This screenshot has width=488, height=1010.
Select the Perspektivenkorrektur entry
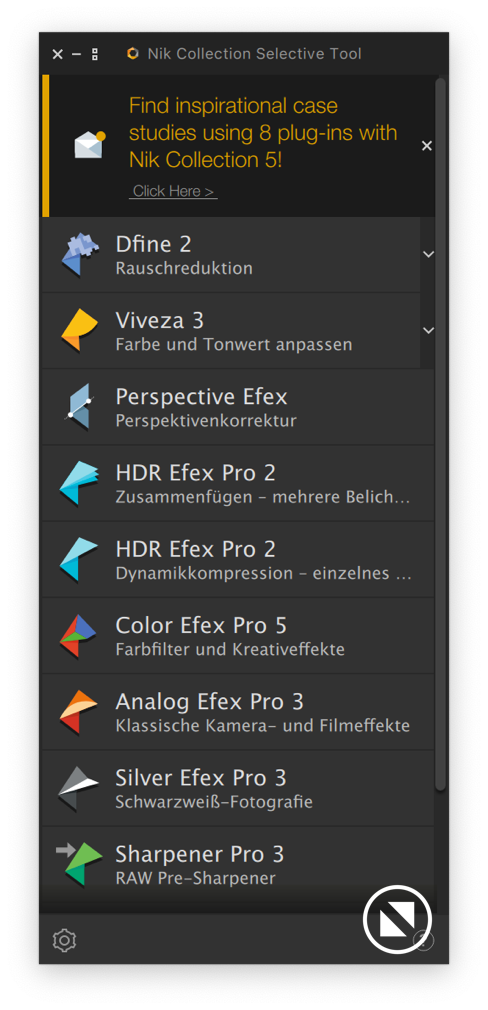point(238,407)
